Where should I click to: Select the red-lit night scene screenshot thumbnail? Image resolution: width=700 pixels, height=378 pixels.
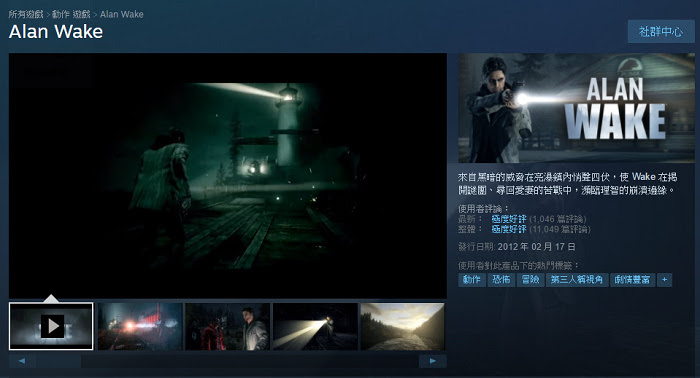click(x=140, y=326)
